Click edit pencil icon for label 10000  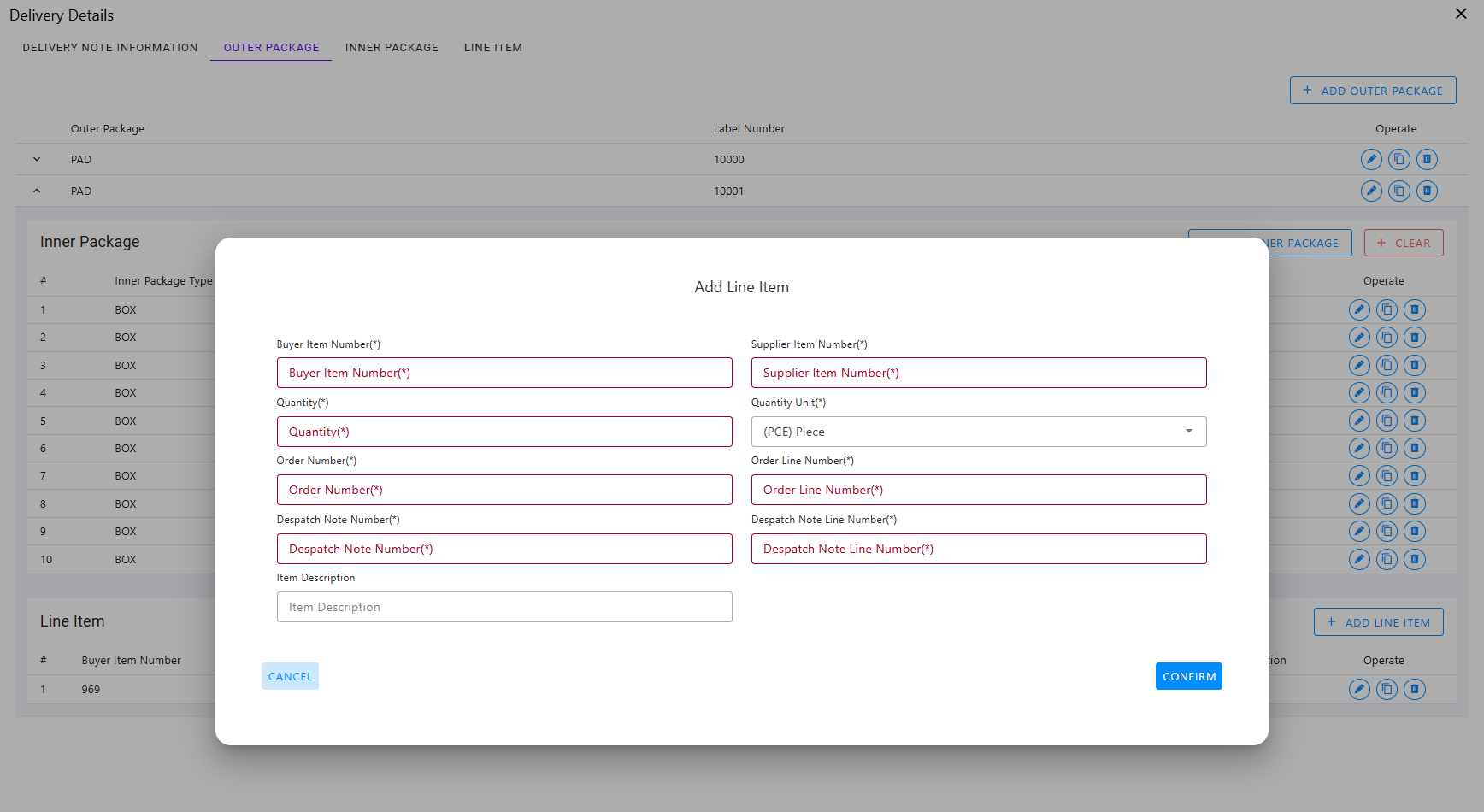[1370, 159]
